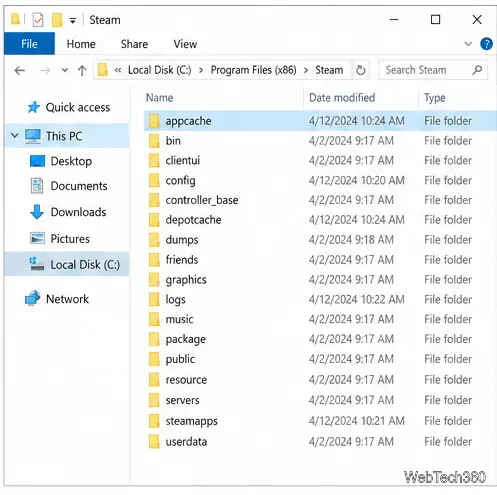
Task: Click the address bar folder icon
Action: (103, 70)
